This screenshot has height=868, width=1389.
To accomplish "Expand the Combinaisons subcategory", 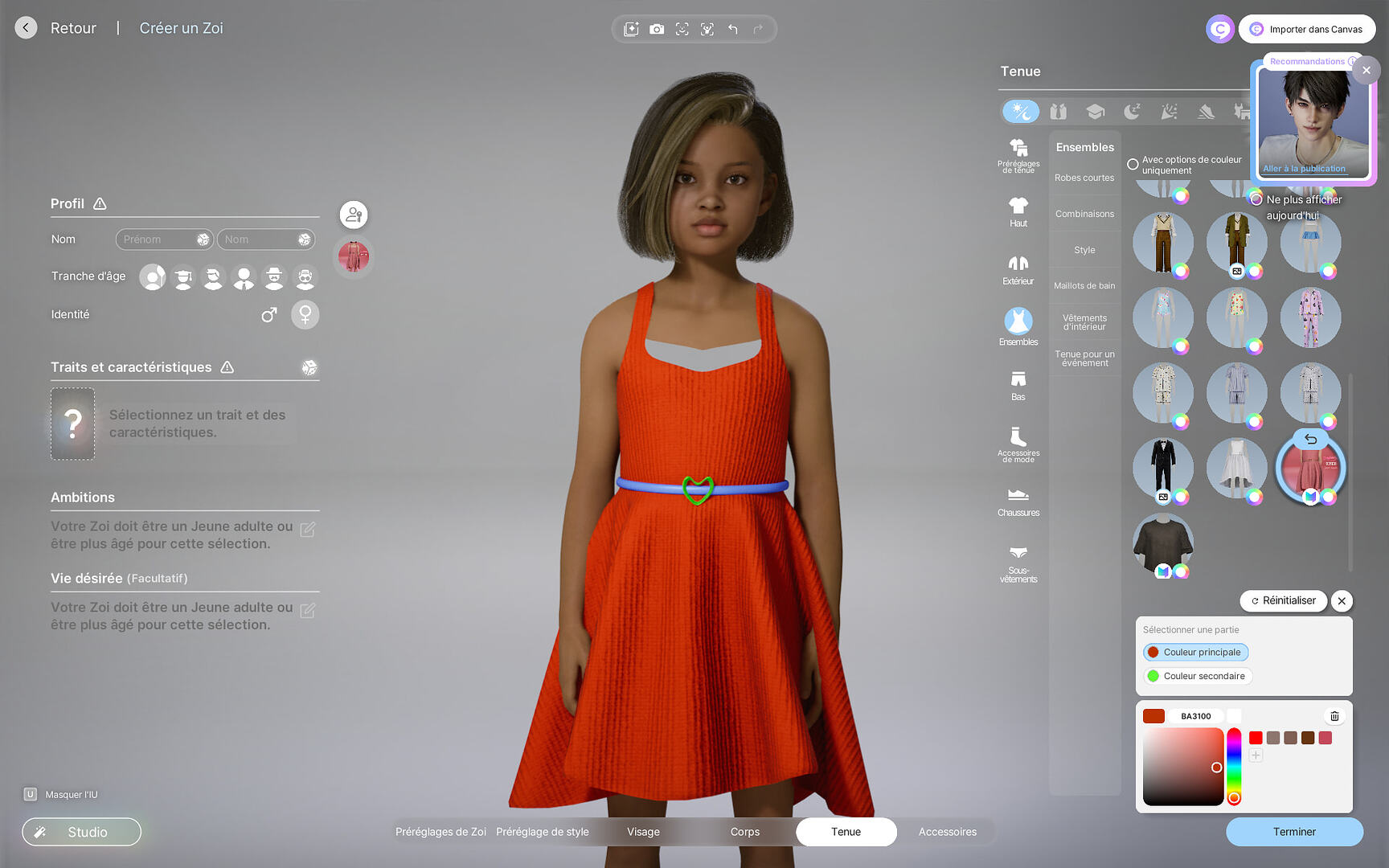I will pyautogui.click(x=1084, y=214).
